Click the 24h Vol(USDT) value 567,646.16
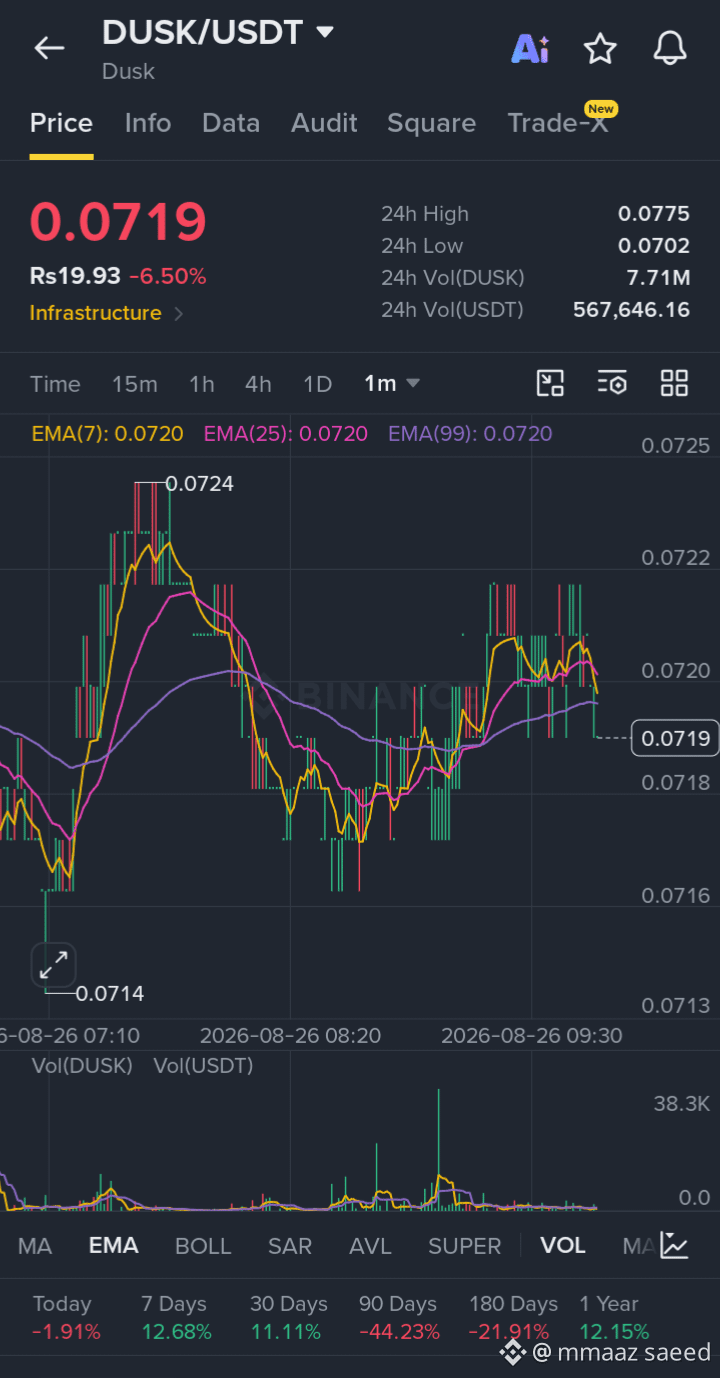 coord(631,310)
